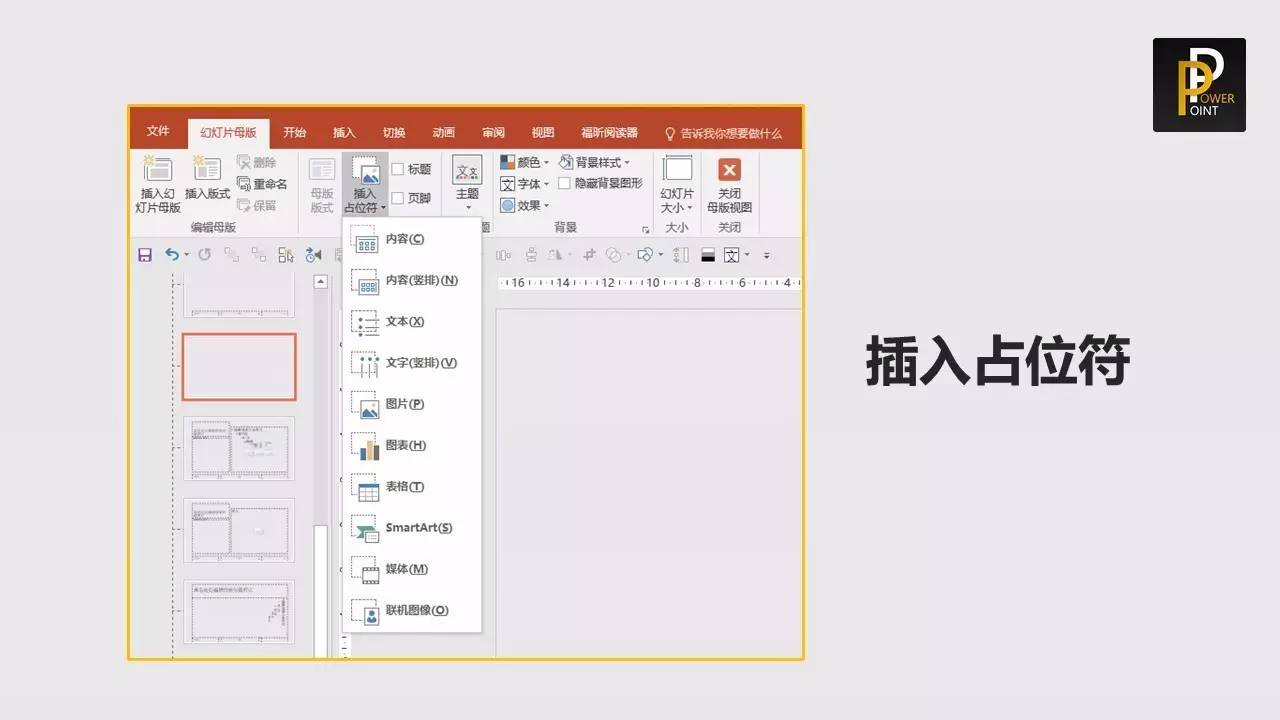Image resolution: width=1280 pixels, height=720 pixels.
Task: Select the highlighted blank layout thumbnail
Action: [x=239, y=367]
